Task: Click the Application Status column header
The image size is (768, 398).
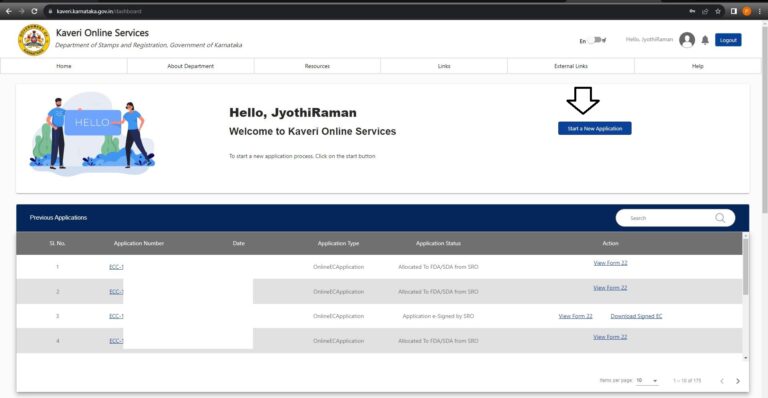Action: click(438, 243)
